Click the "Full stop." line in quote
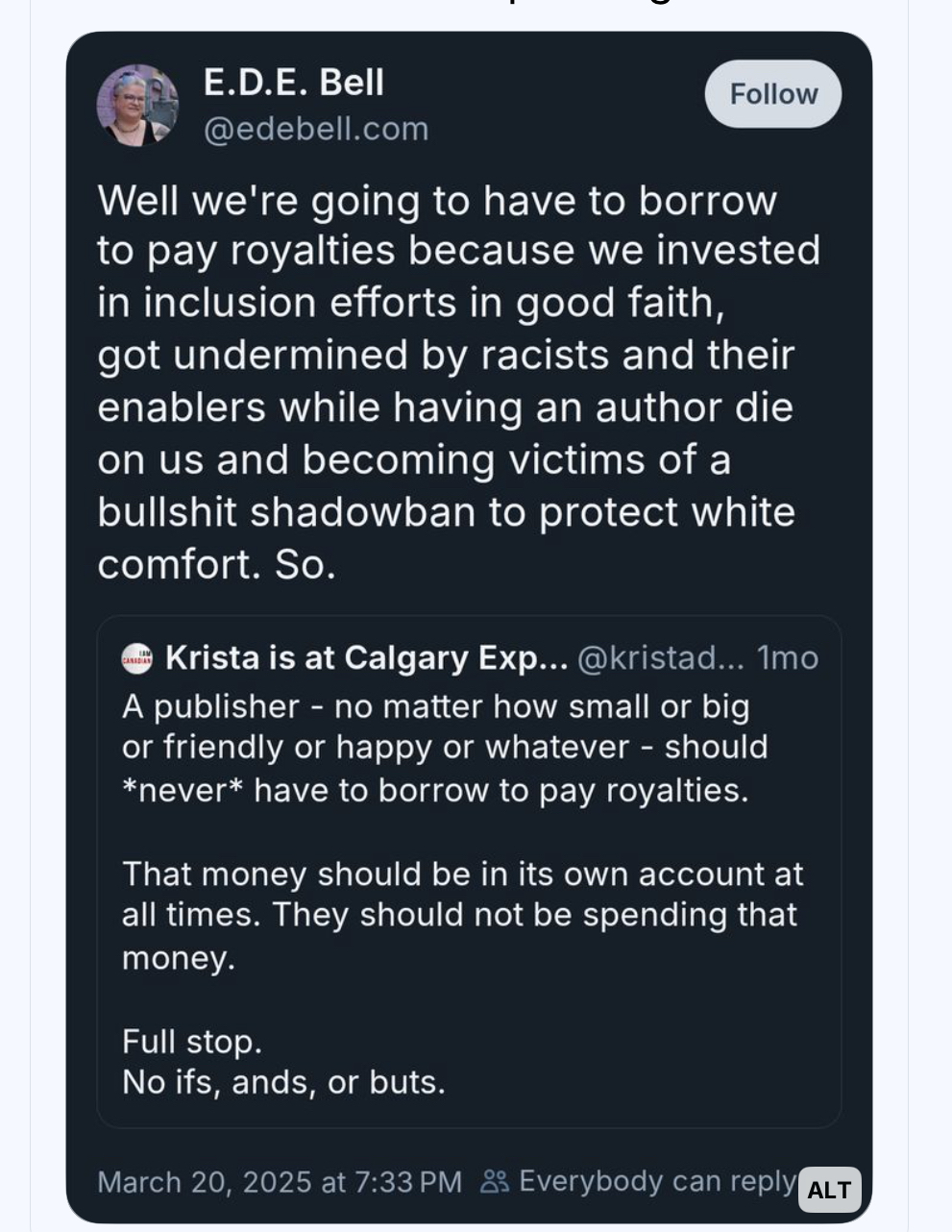 [192, 1041]
